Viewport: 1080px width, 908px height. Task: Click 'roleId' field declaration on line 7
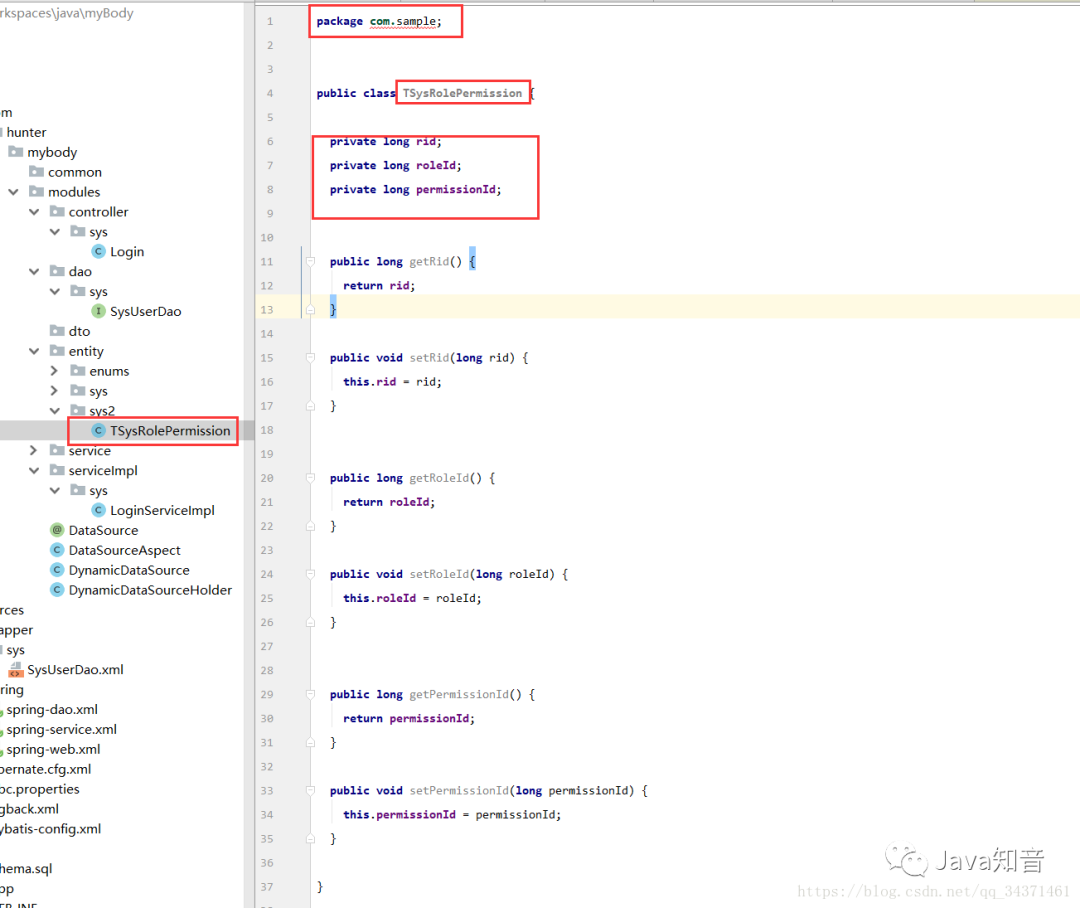435,165
